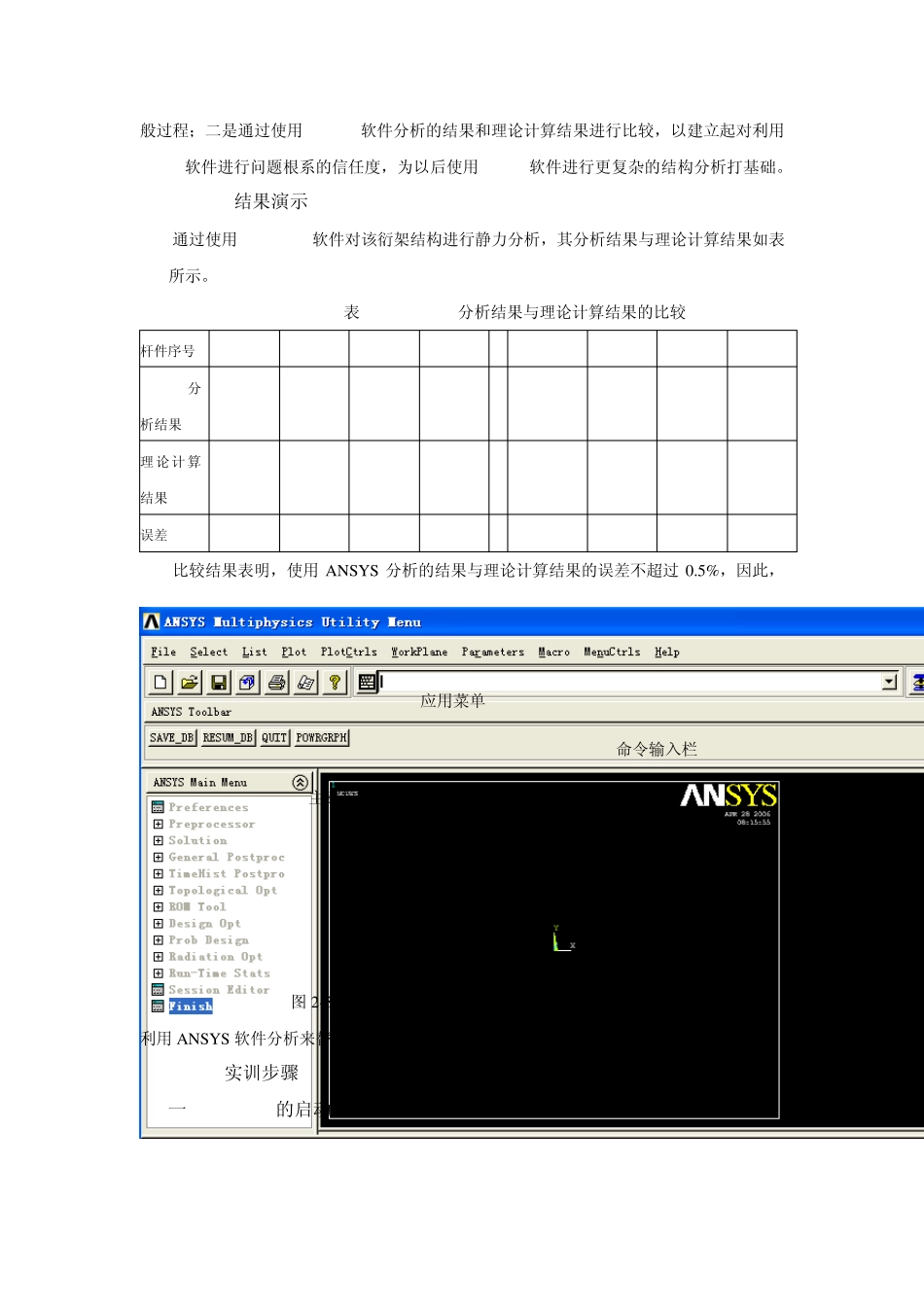Click the POWRGRPH toolbar button
The height and width of the screenshot is (1307, 924).
click(321, 738)
